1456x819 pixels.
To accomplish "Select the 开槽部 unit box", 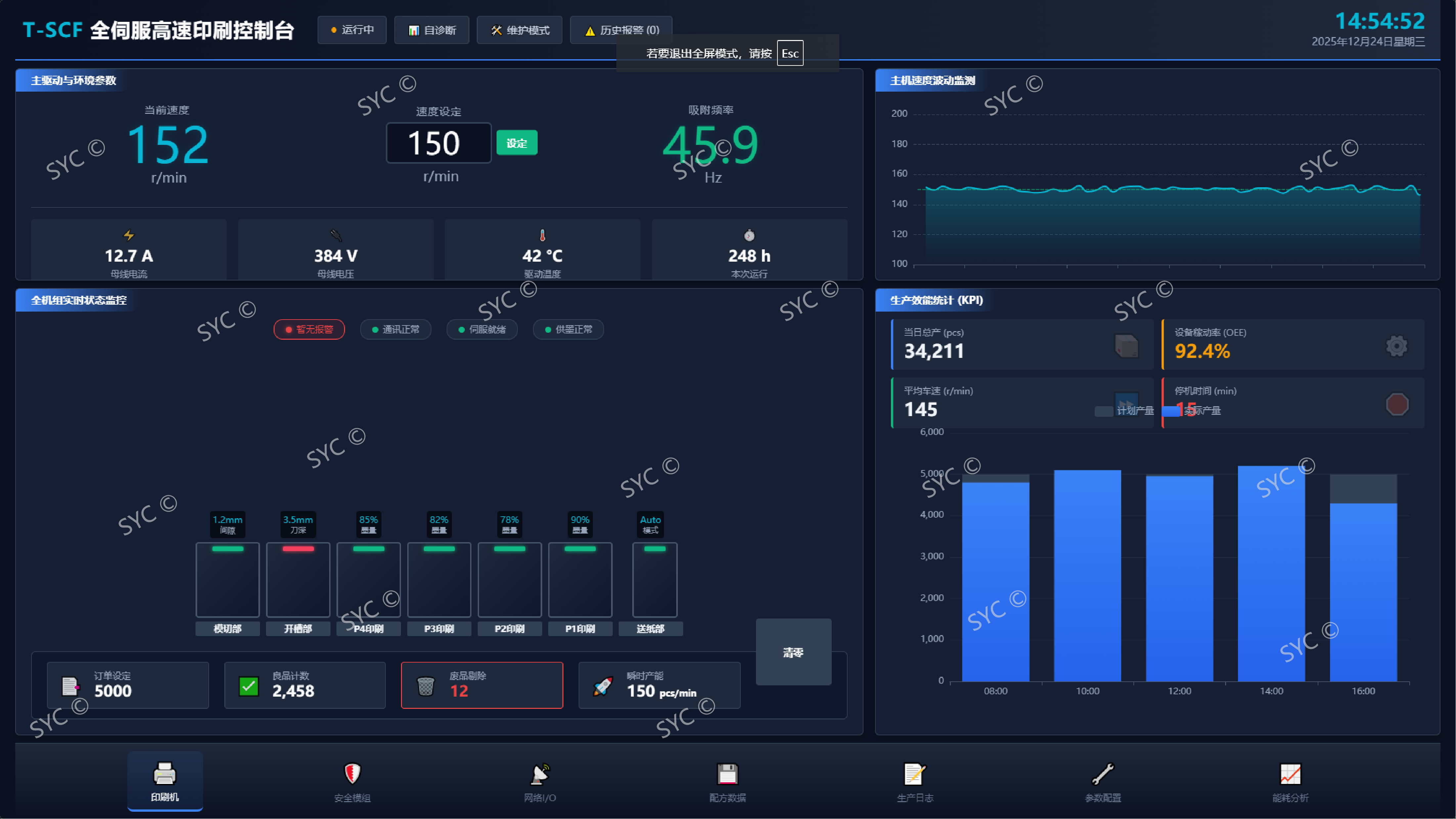I will click(298, 580).
